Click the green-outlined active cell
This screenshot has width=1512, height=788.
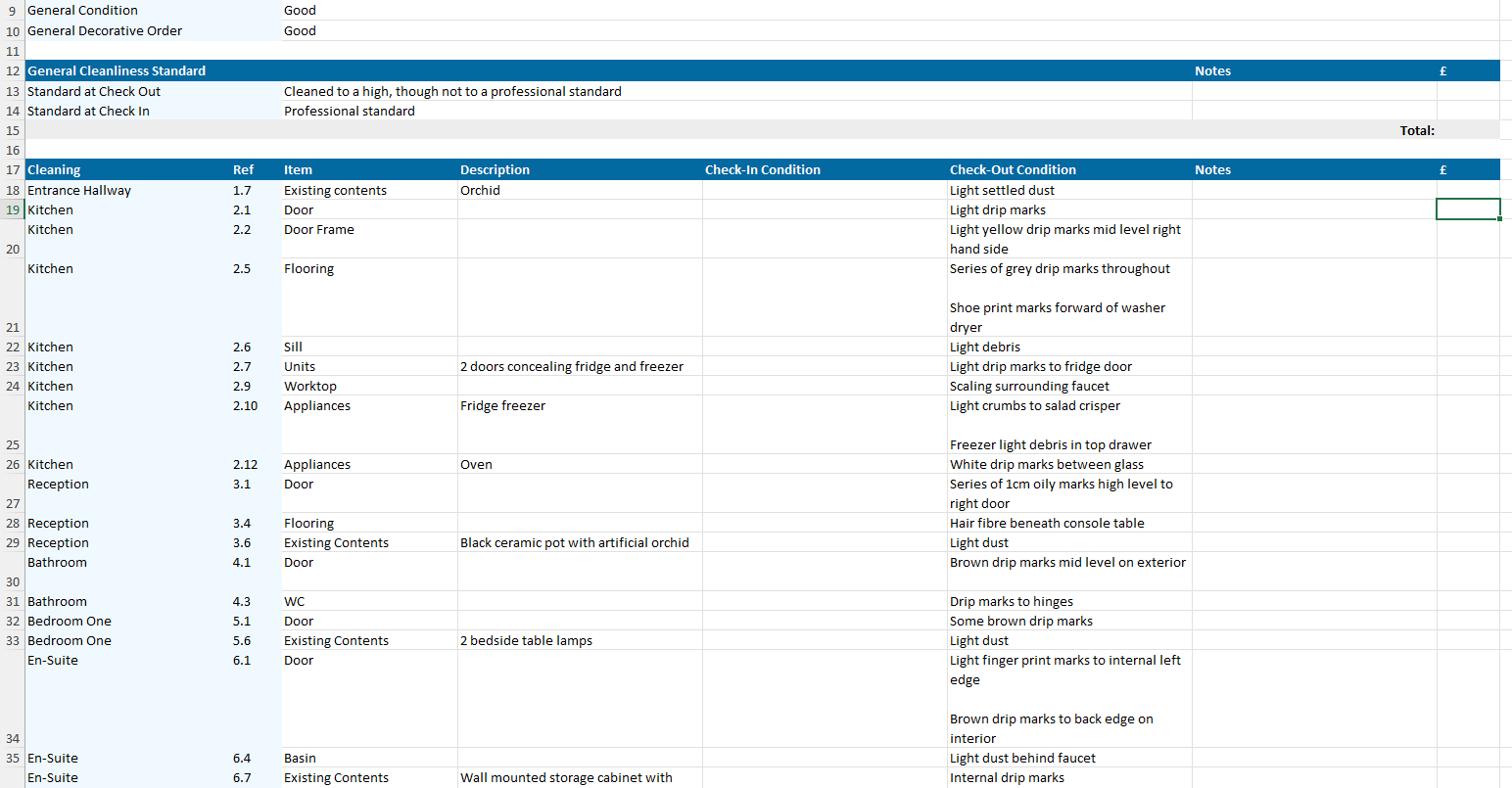pyautogui.click(x=1467, y=209)
